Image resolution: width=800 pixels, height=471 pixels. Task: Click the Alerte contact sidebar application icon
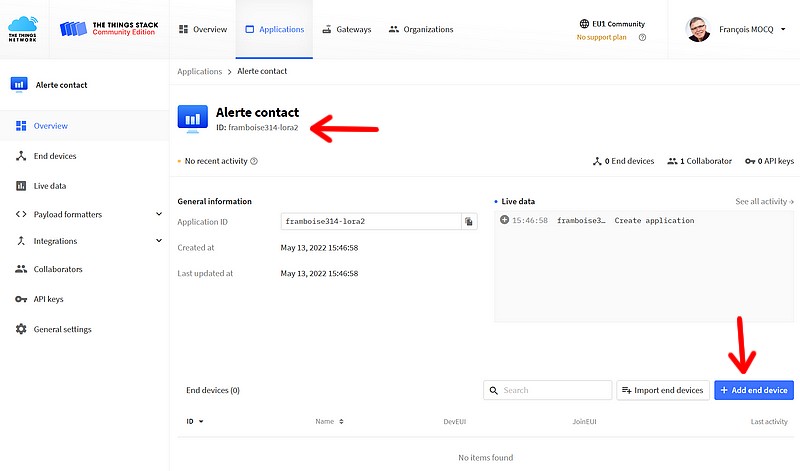[19, 84]
